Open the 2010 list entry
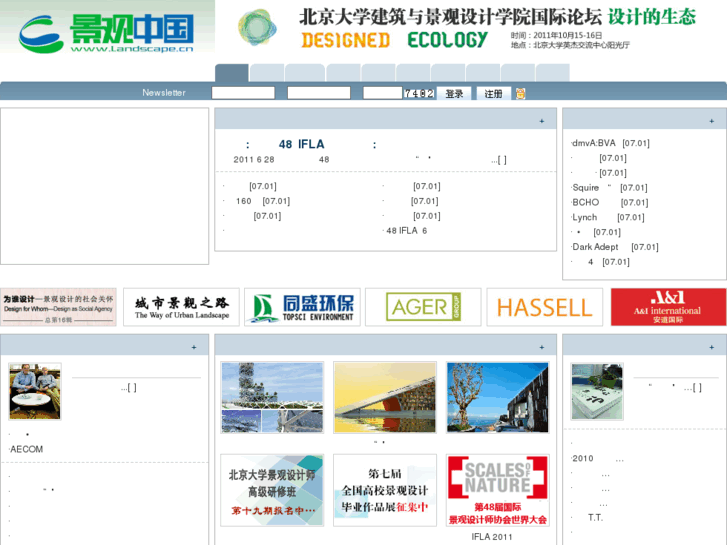Screen dimensions: 727x545 coord(598,458)
